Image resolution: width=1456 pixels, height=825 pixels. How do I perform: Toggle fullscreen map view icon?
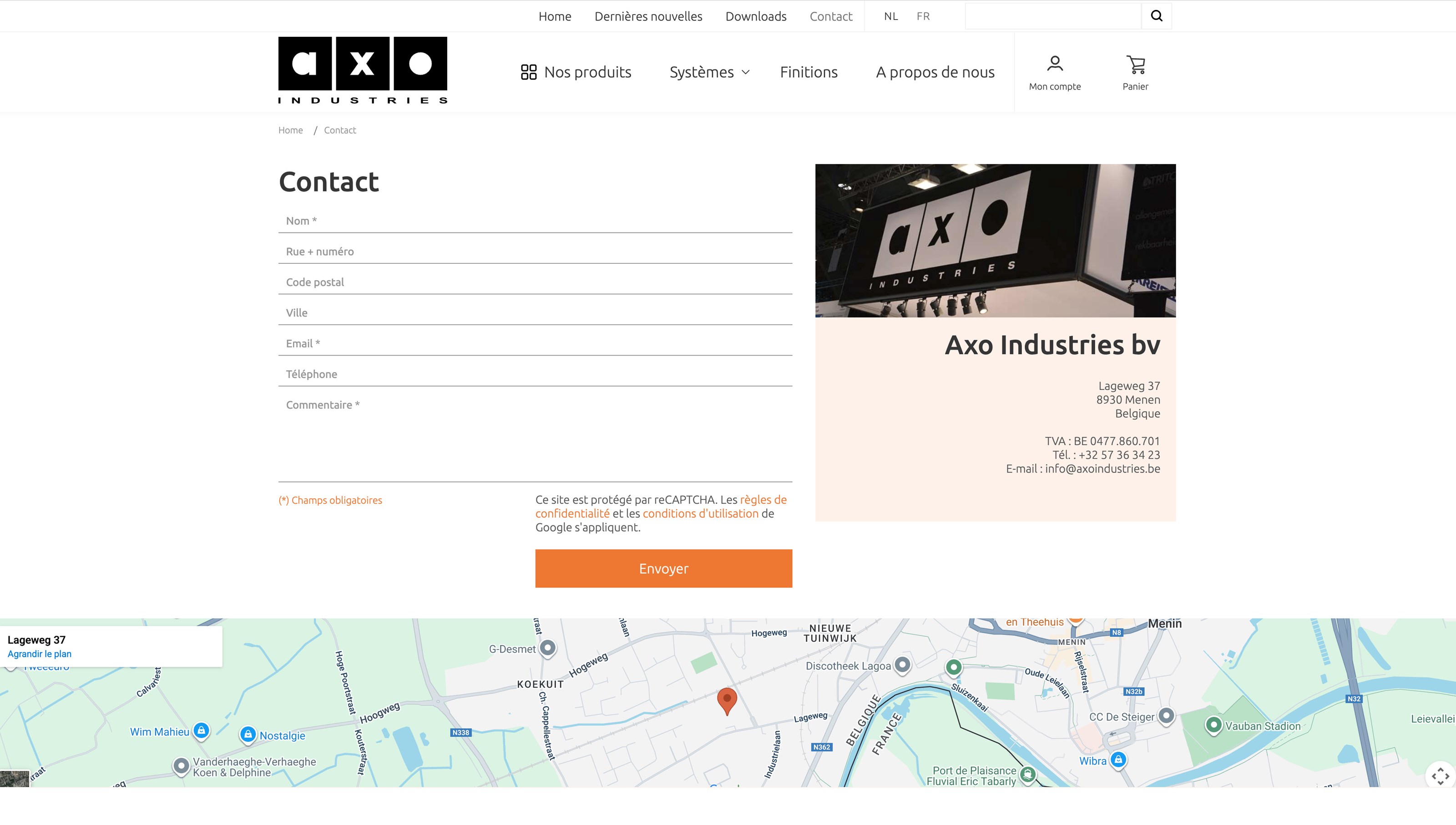(1440, 776)
